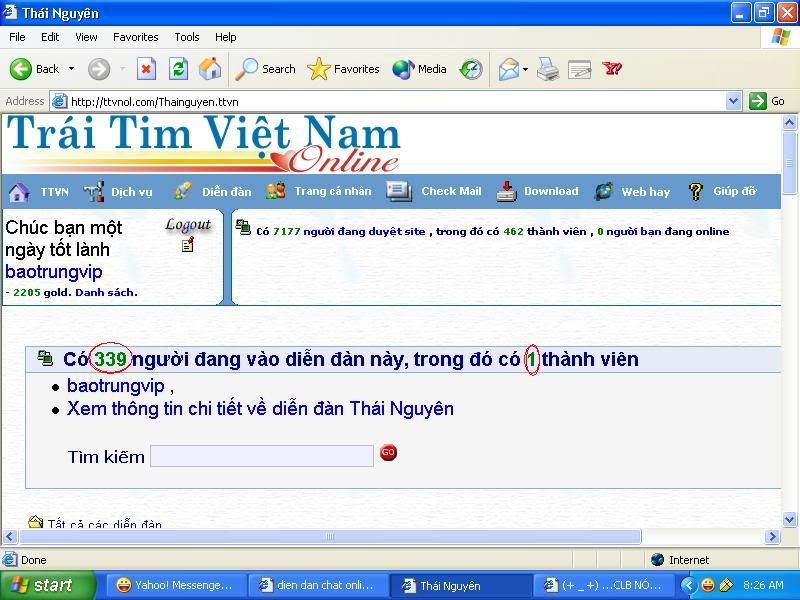The height and width of the screenshot is (600, 800).
Task: Open the Diễn đàn nav link
Action: pos(227,192)
